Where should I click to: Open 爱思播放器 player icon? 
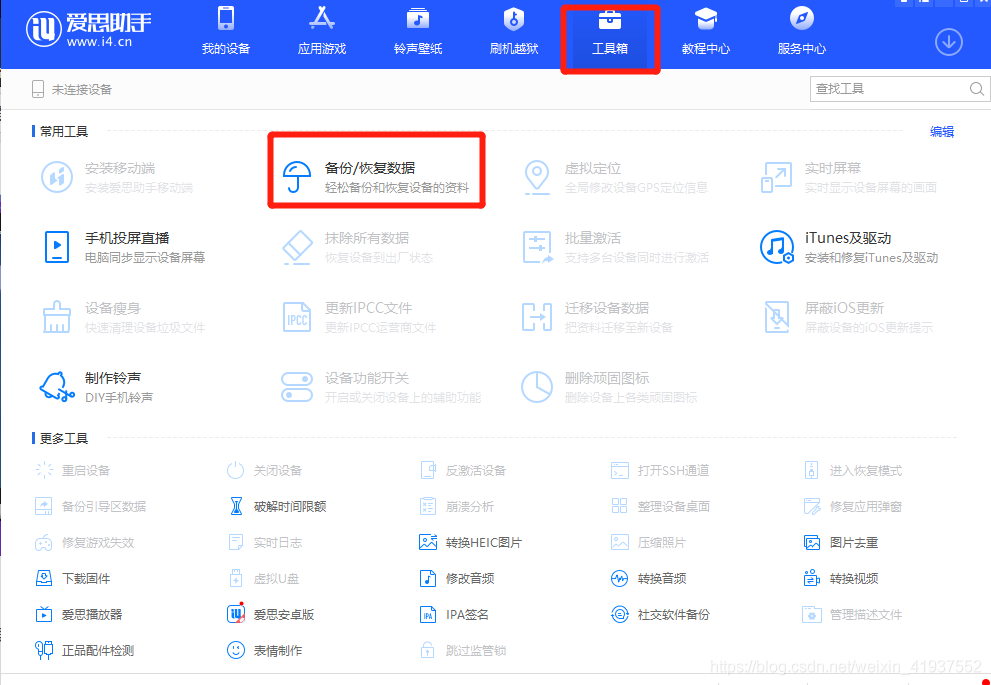pos(44,614)
